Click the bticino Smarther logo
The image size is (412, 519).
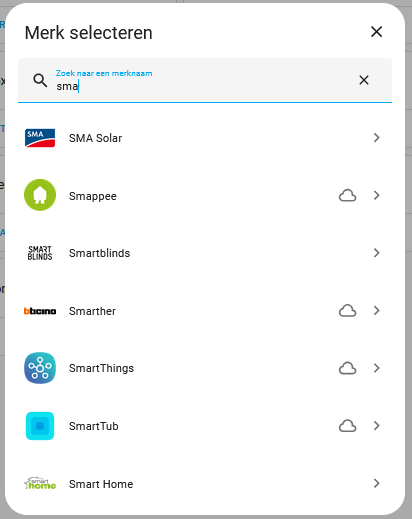pyautogui.click(x=40, y=311)
